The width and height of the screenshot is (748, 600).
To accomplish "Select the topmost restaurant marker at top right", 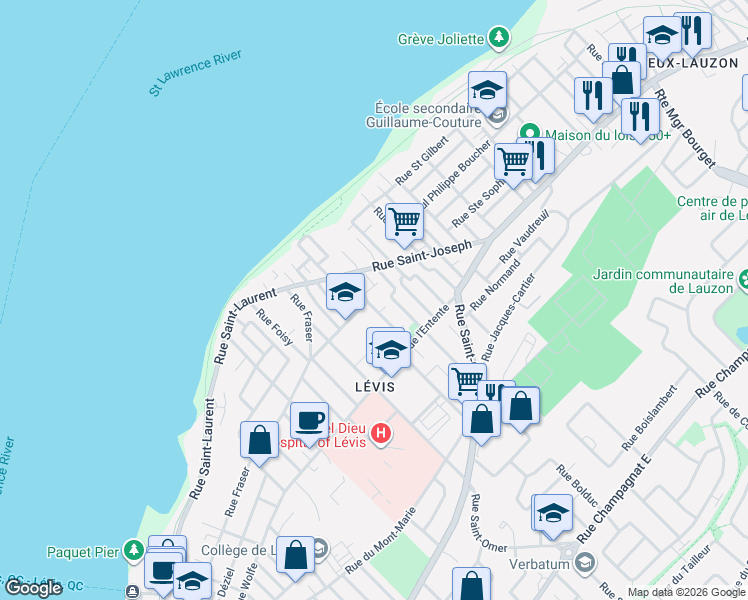I will pos(696,29).
